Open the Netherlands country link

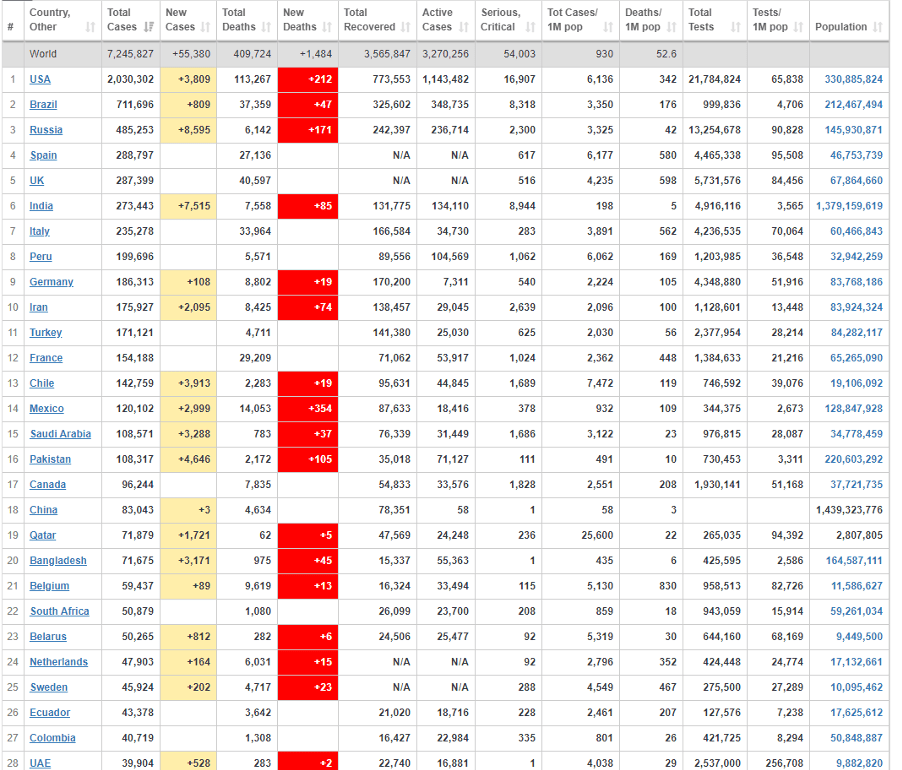coord(59,661)
